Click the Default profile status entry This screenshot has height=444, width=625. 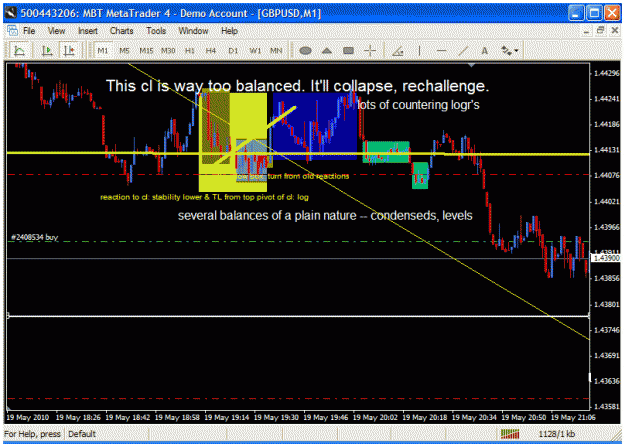tap(82, 434)
